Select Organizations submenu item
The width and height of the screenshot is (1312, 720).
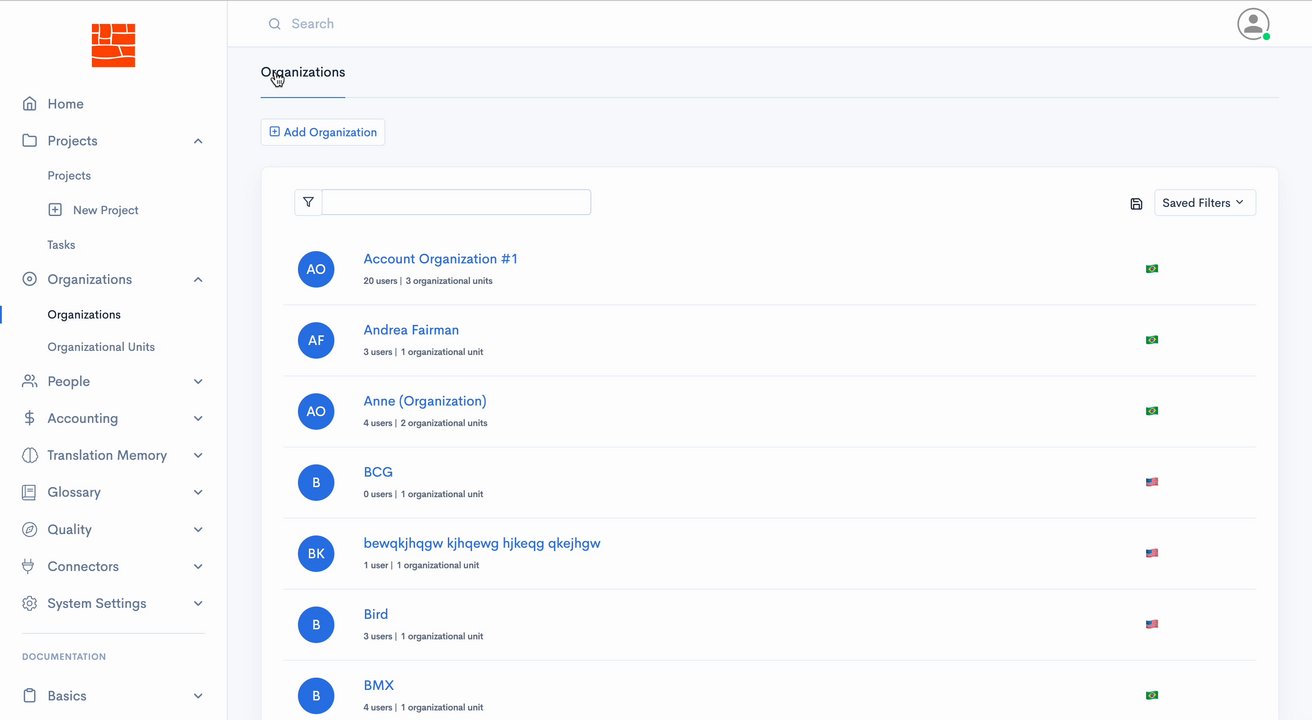click(84, 315)
